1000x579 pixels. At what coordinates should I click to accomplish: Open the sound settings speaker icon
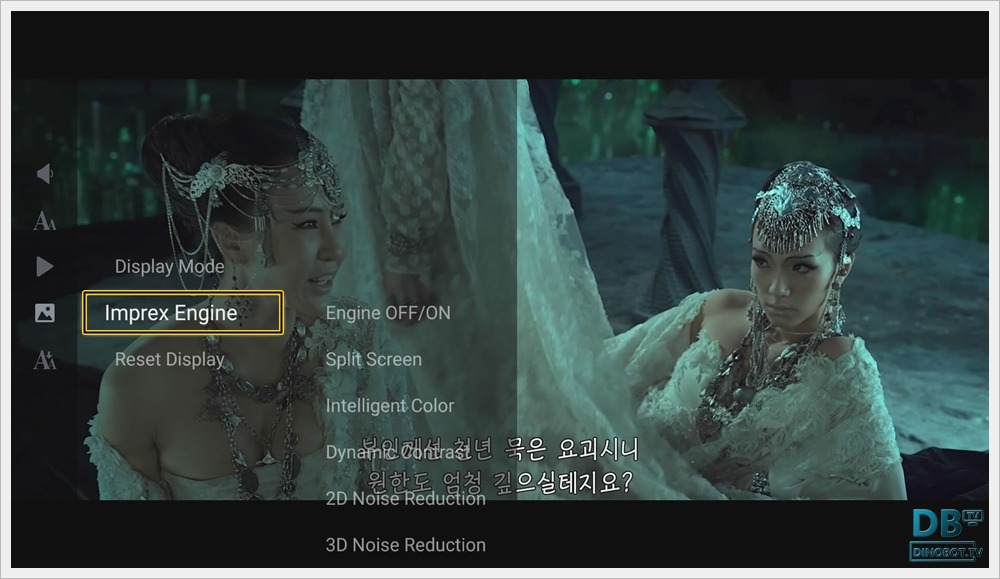(x=45, y=173)
